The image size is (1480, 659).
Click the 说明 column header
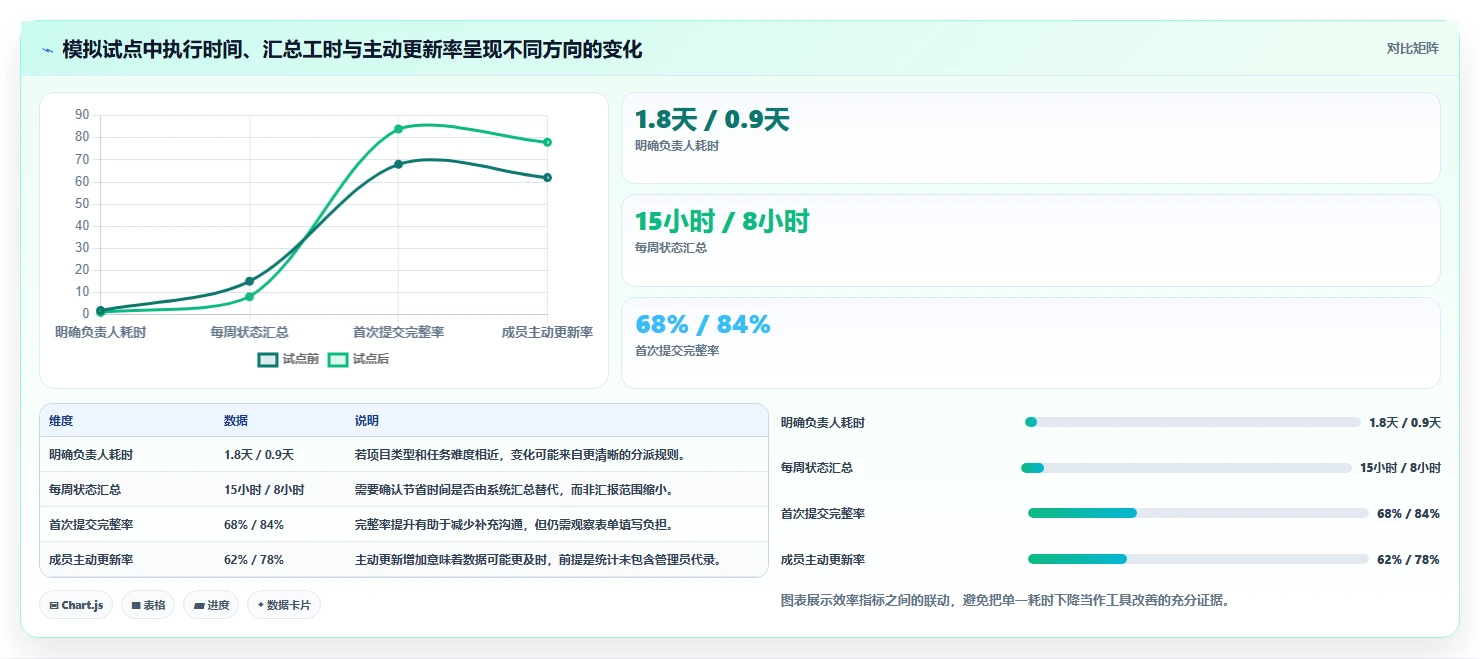pos(367,421)
